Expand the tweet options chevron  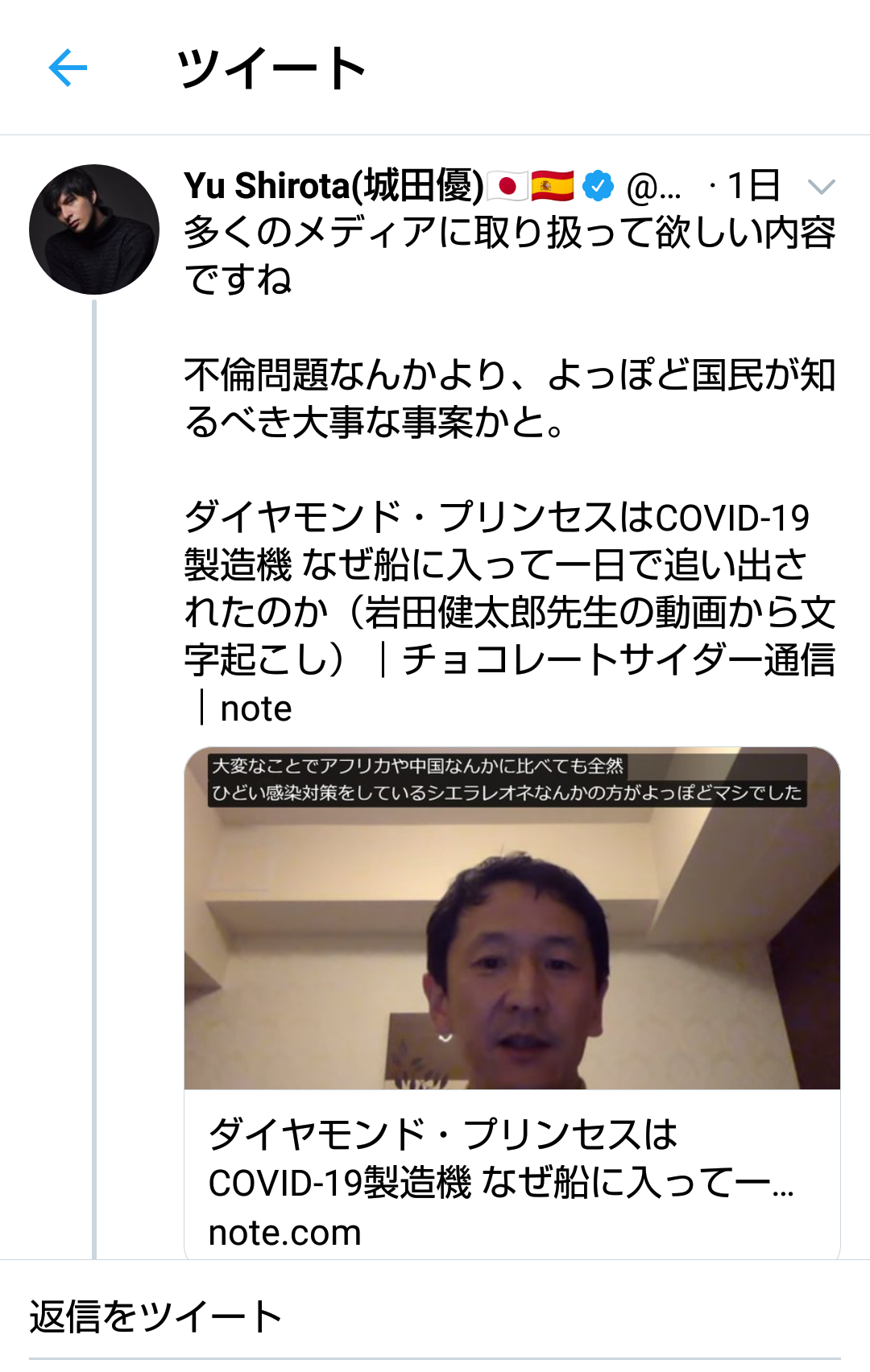tap(822, 187)
